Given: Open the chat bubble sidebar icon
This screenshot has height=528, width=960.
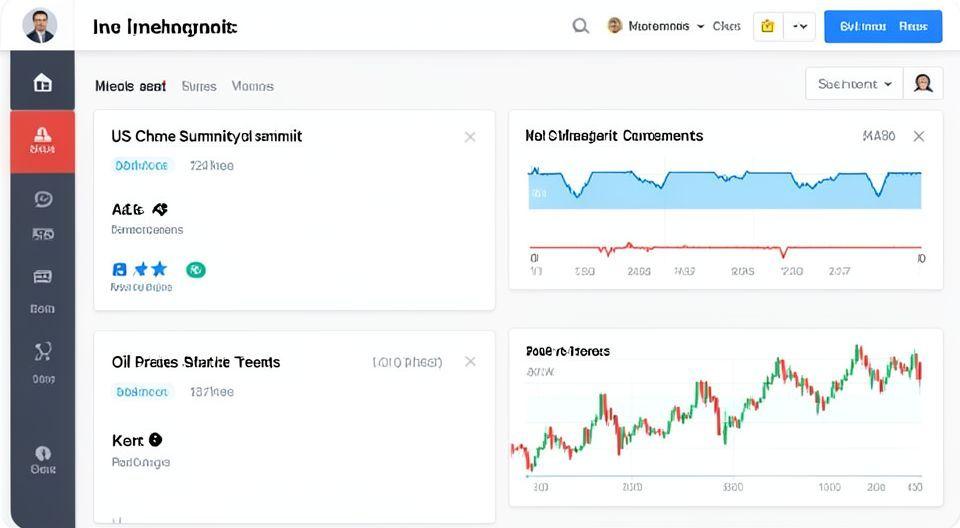Looking at the screenshot, I should pyautogui.click(x=42, y=199).
